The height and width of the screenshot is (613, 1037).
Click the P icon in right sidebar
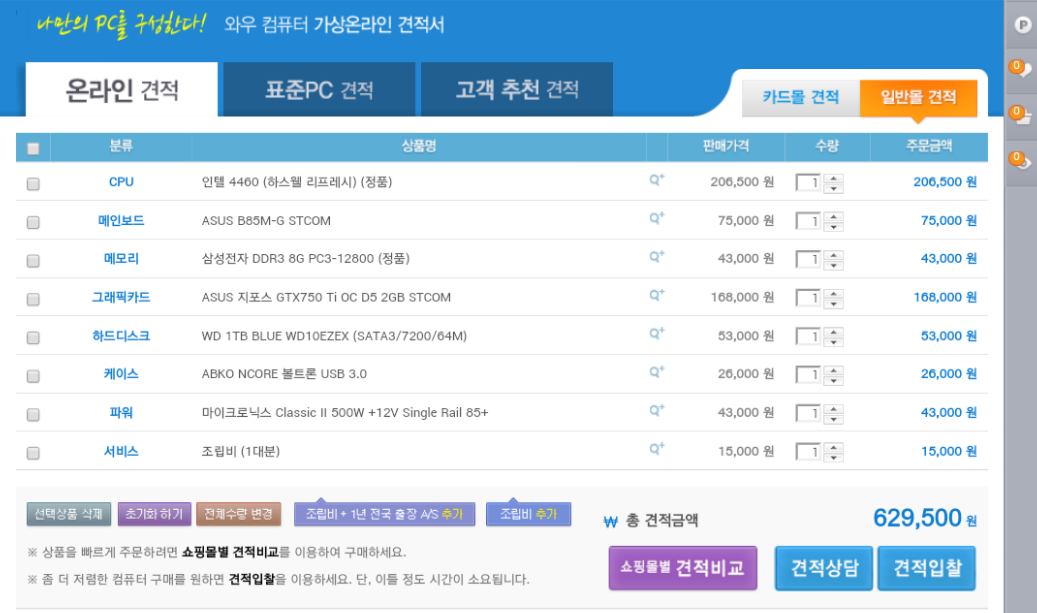coord(1022,25)
